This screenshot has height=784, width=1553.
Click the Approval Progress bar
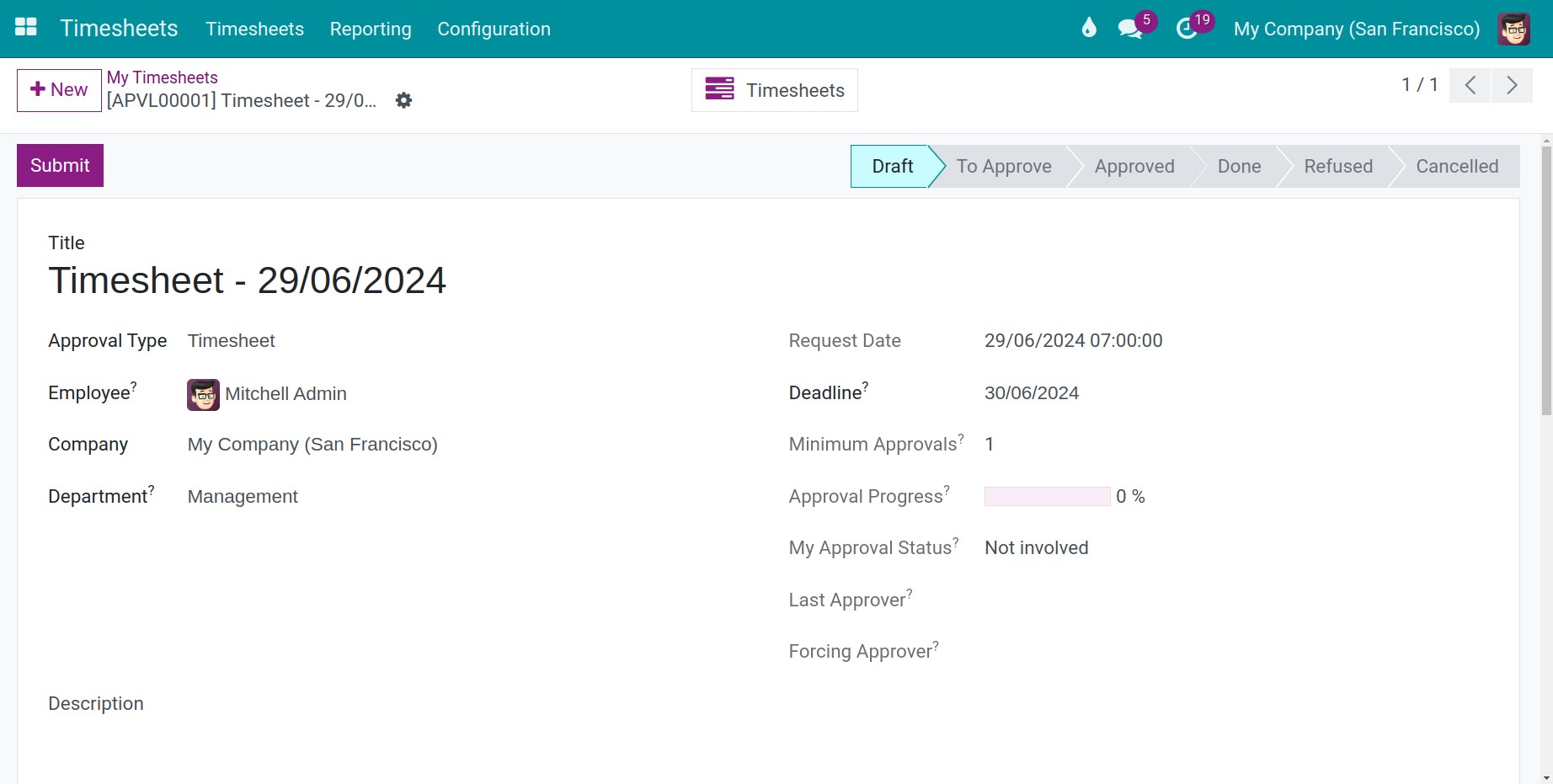coord(1047,497)
